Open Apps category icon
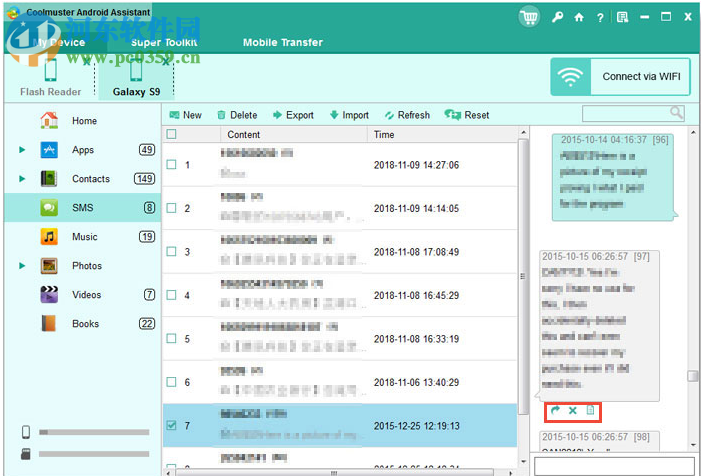The image size is (701, 476). point(49,149)
